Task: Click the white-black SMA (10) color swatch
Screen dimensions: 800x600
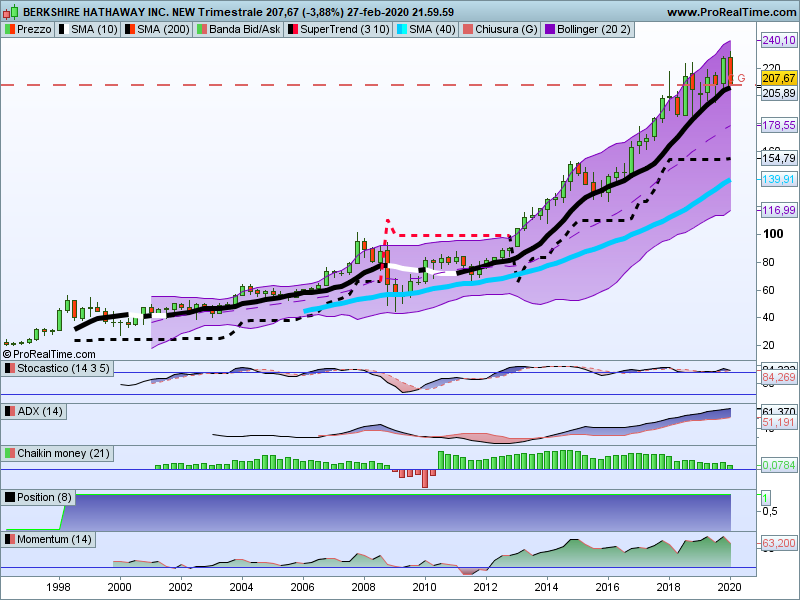Action: coord(64,30)
